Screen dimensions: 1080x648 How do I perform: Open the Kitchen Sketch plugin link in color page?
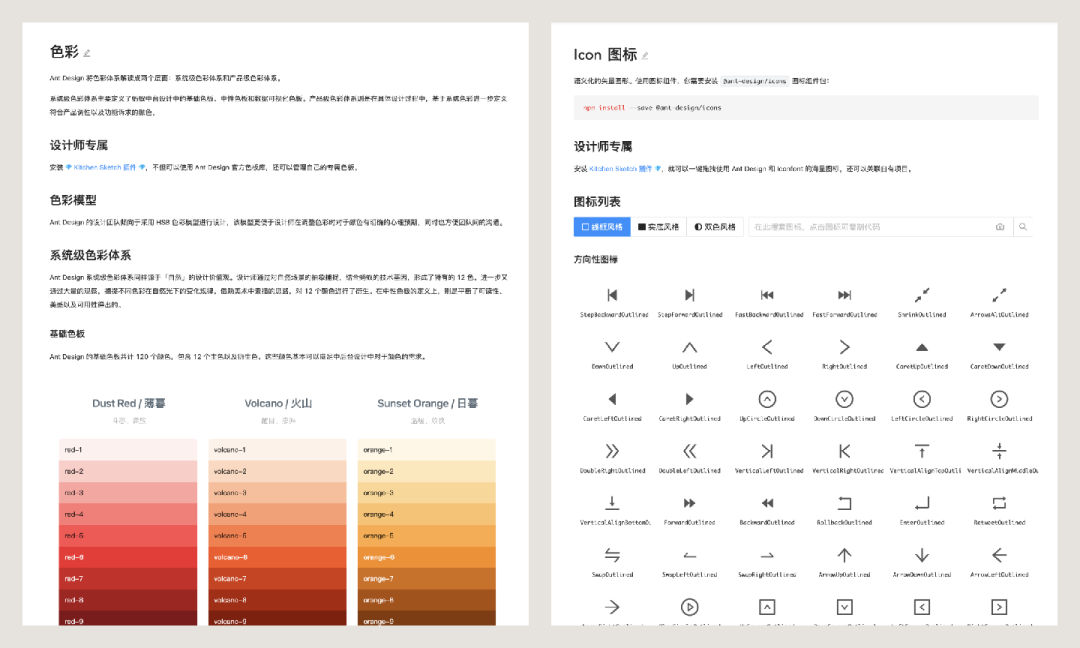tap(105, 167)
